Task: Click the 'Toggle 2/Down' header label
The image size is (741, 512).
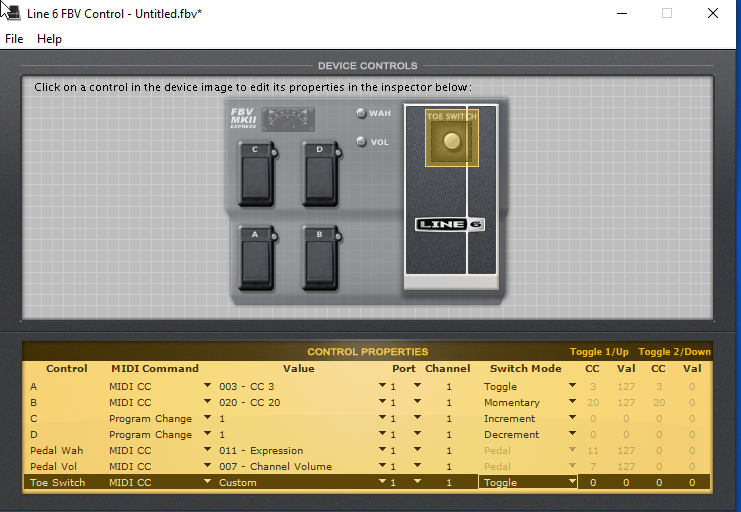Action: click(674, 352)
